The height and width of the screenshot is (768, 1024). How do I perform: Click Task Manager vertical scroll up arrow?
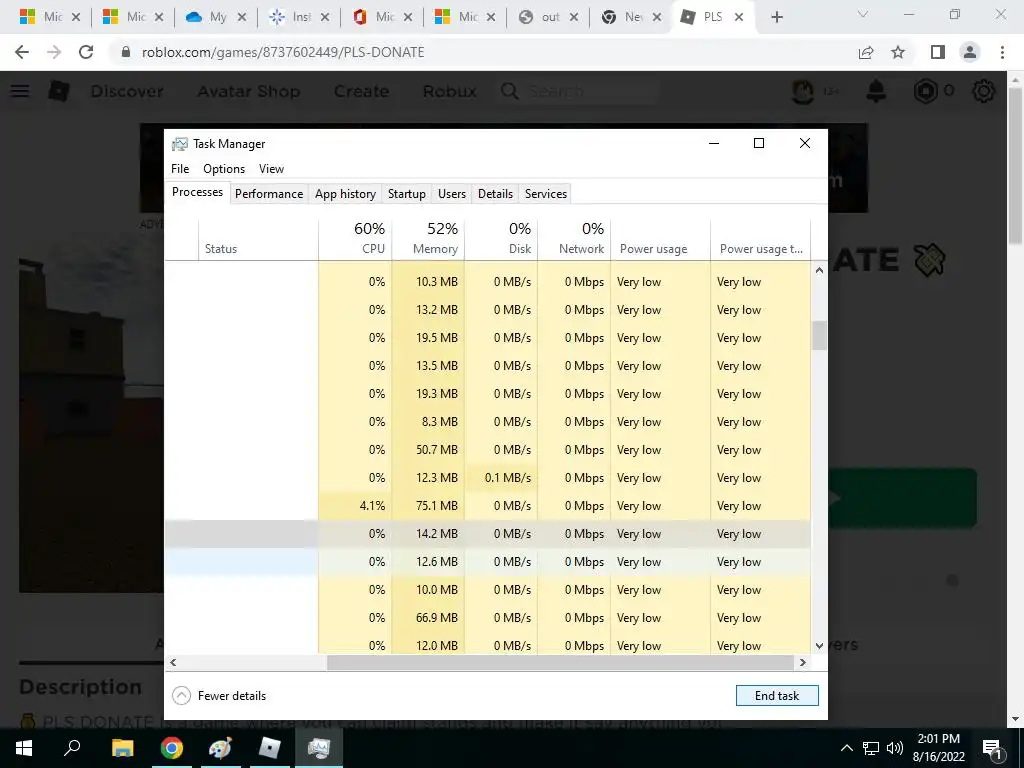[x=819, y=270]
